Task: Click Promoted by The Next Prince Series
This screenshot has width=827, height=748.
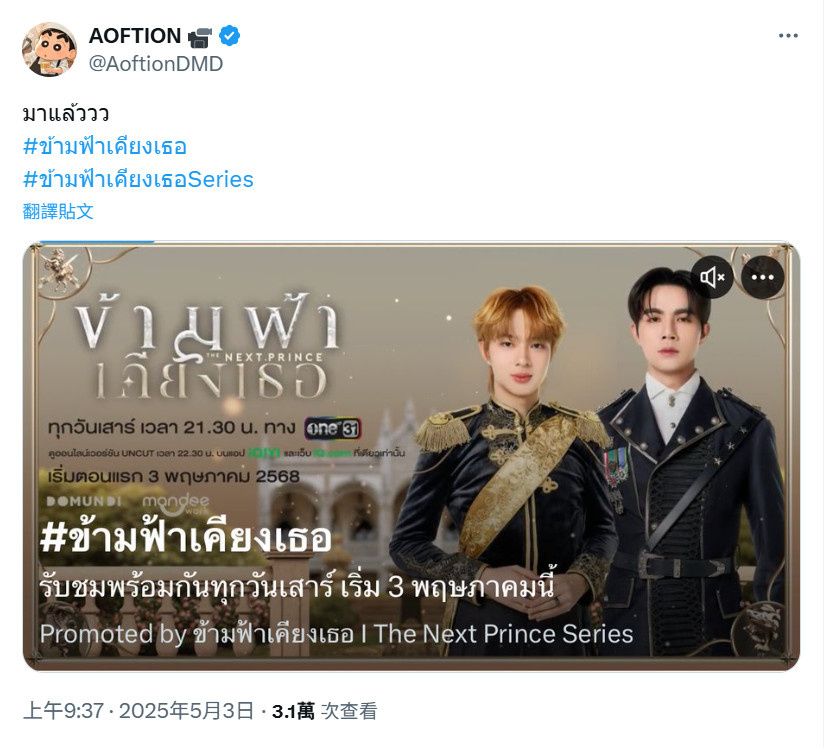Action: click(x=336, y=634)
